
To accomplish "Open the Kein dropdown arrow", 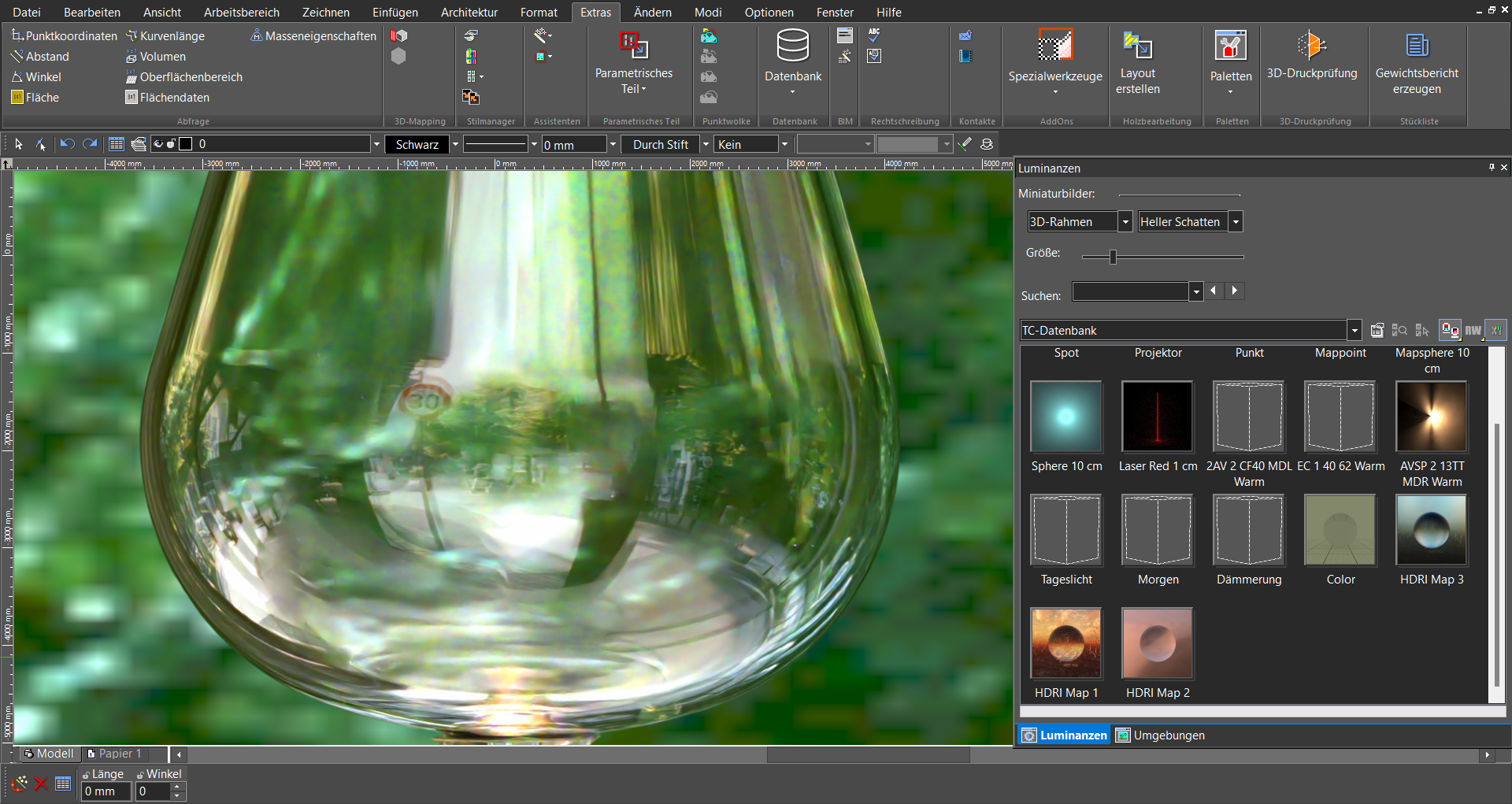I will [784, 144].
